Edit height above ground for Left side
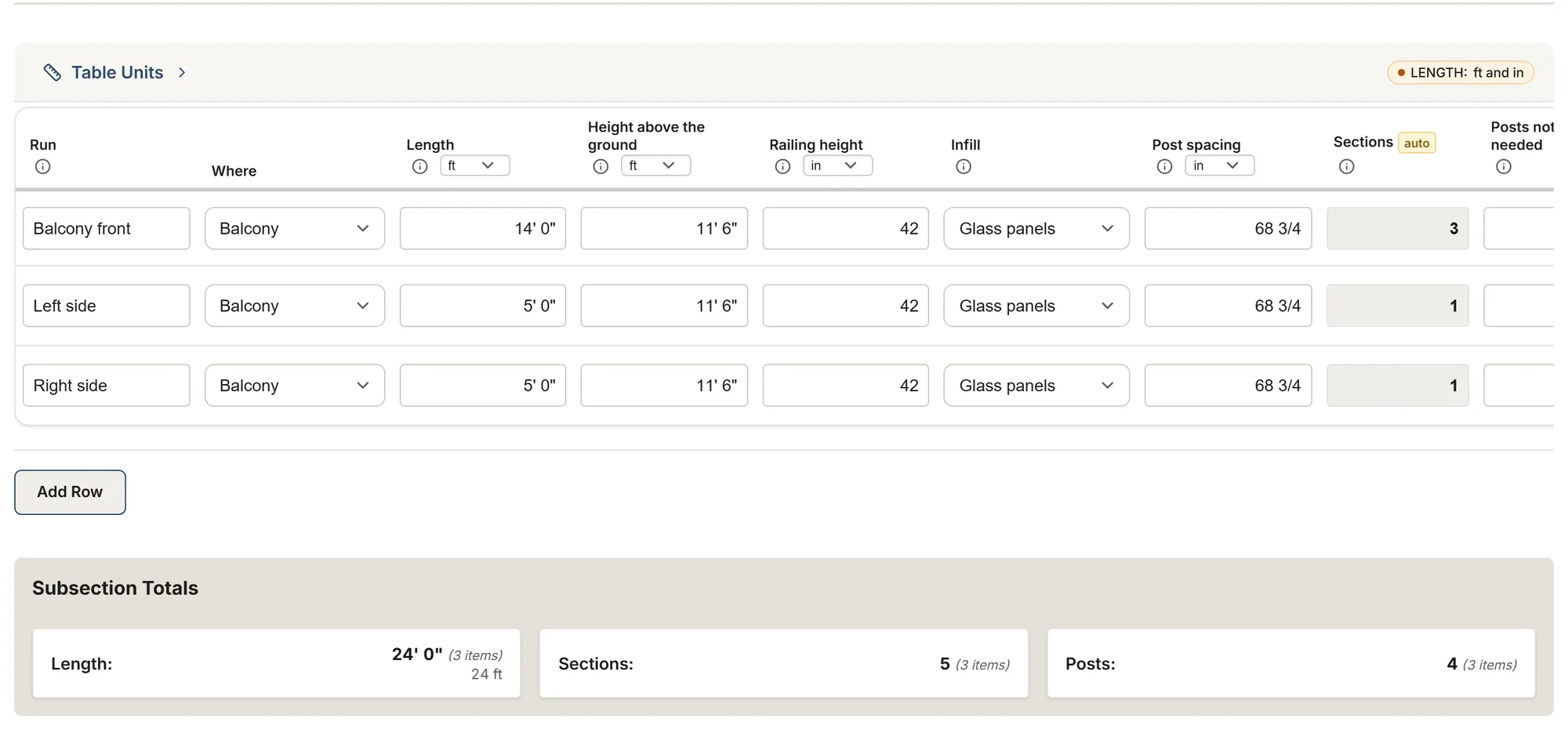The height and width of the screenshot is (729, 1568). point(664,306)
